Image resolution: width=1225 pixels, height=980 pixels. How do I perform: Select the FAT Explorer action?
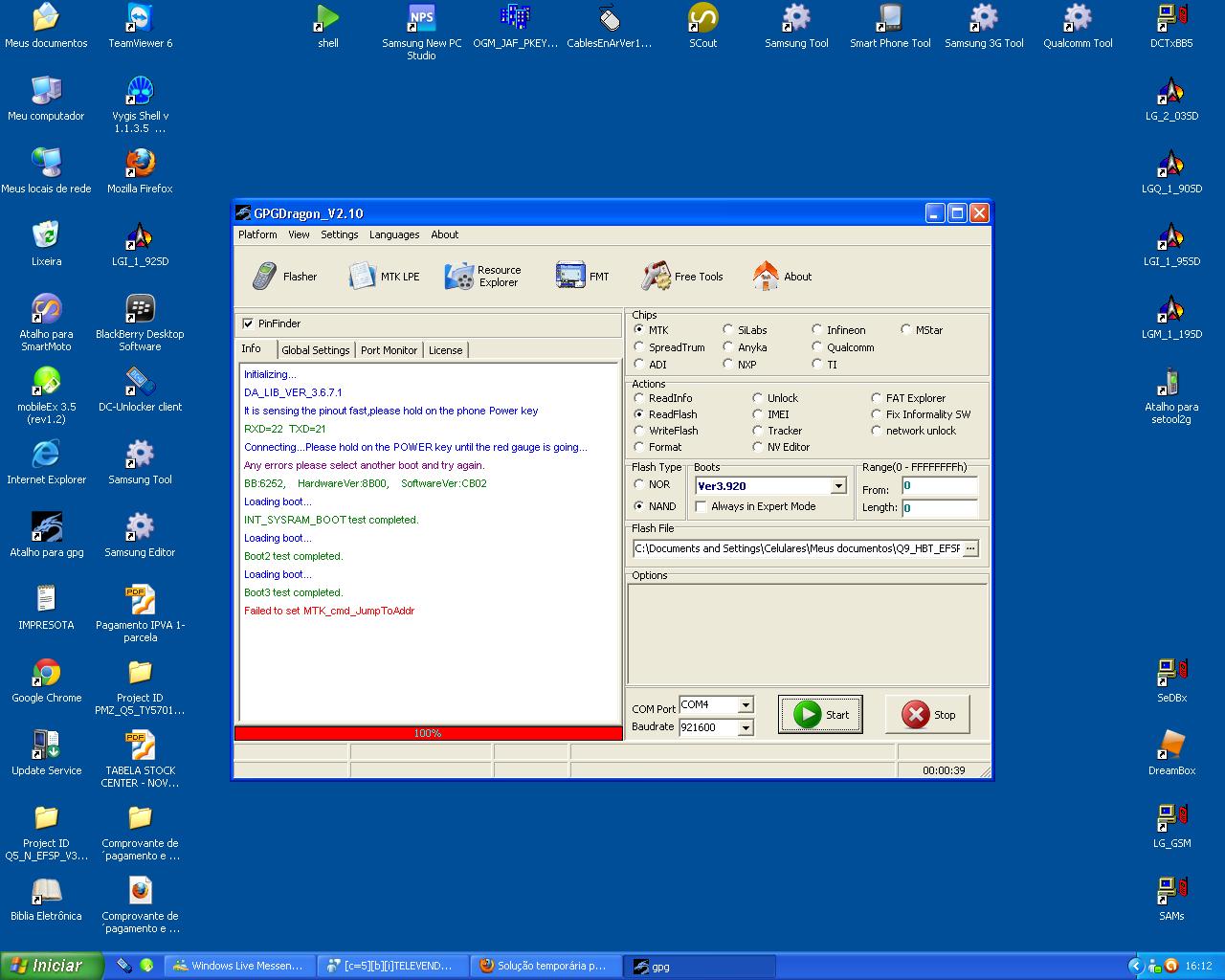877,398
